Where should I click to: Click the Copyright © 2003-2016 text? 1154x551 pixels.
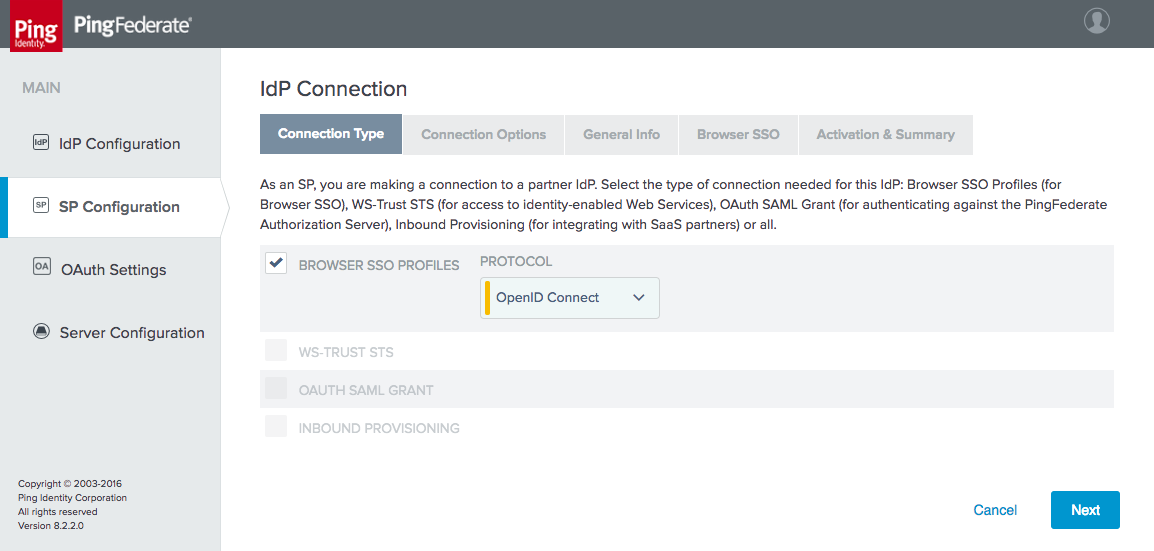(x=69, y=484)
